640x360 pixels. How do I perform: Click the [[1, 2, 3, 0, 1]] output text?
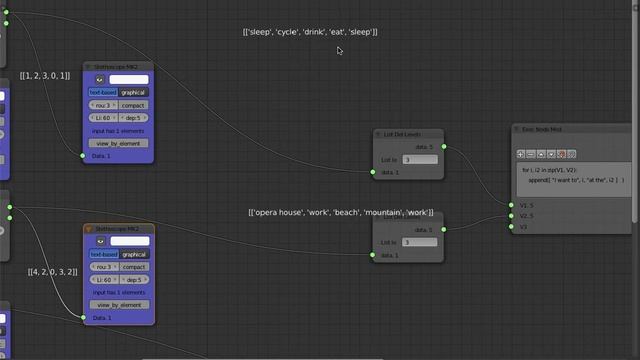pos(45,76)
